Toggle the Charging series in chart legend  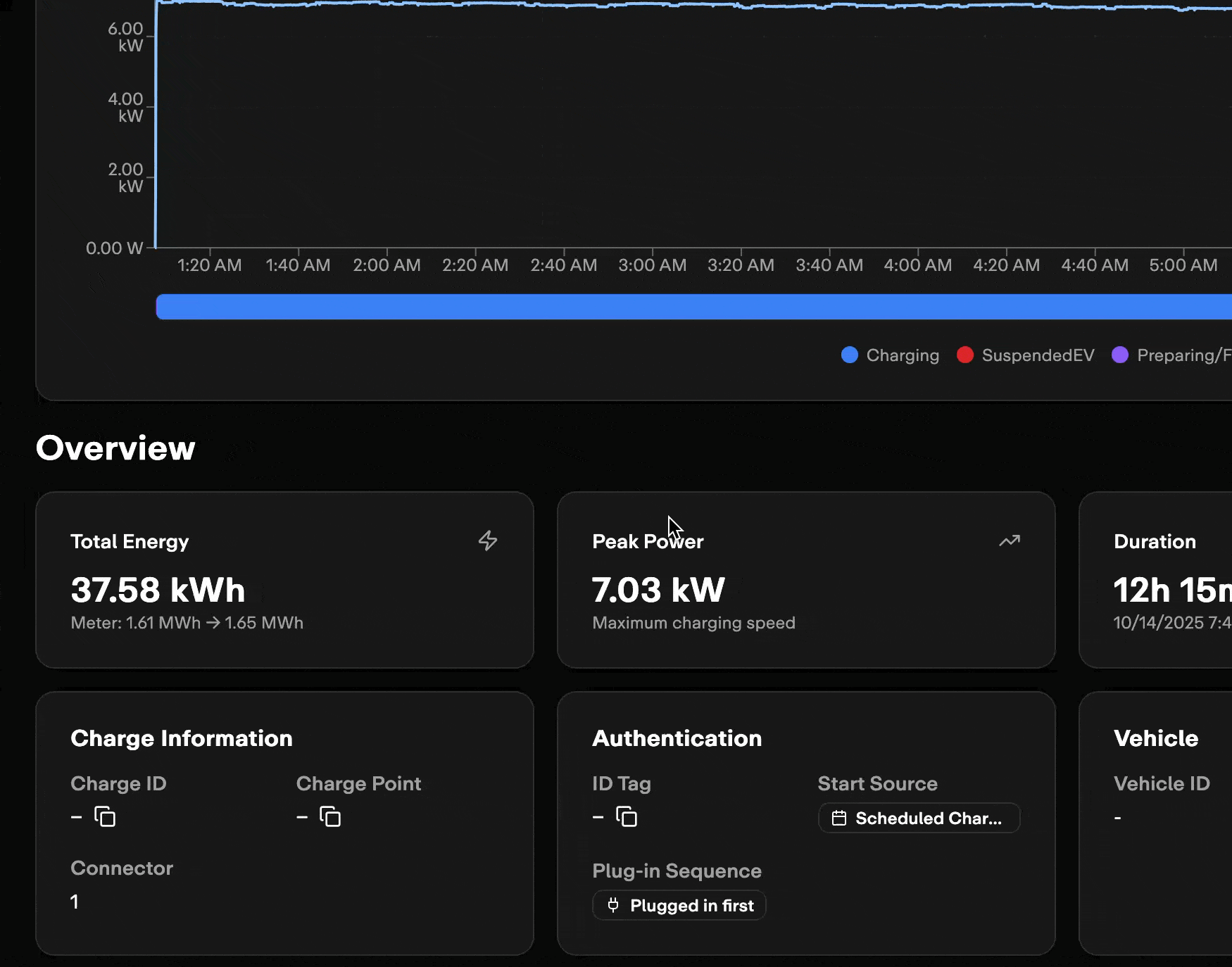coord(891,355)
